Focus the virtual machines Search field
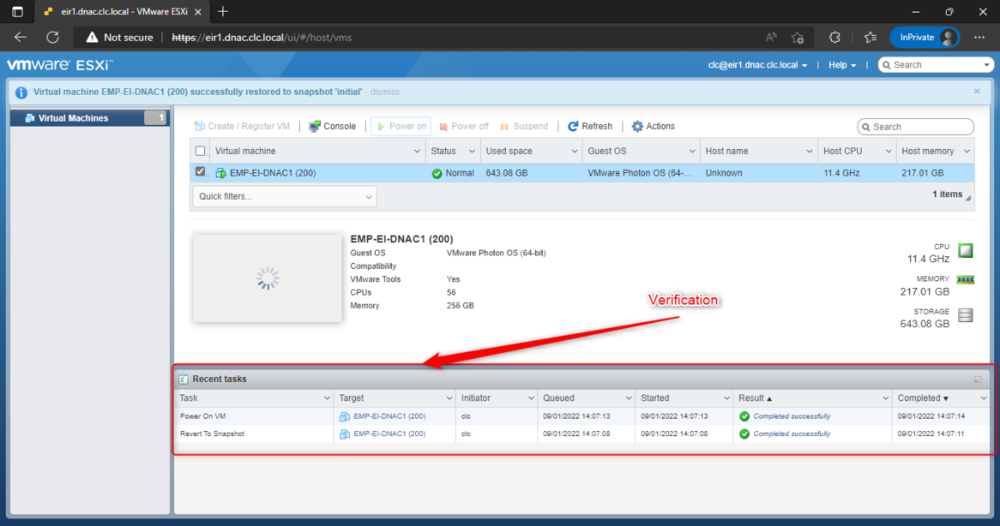 tap(916, 127)
